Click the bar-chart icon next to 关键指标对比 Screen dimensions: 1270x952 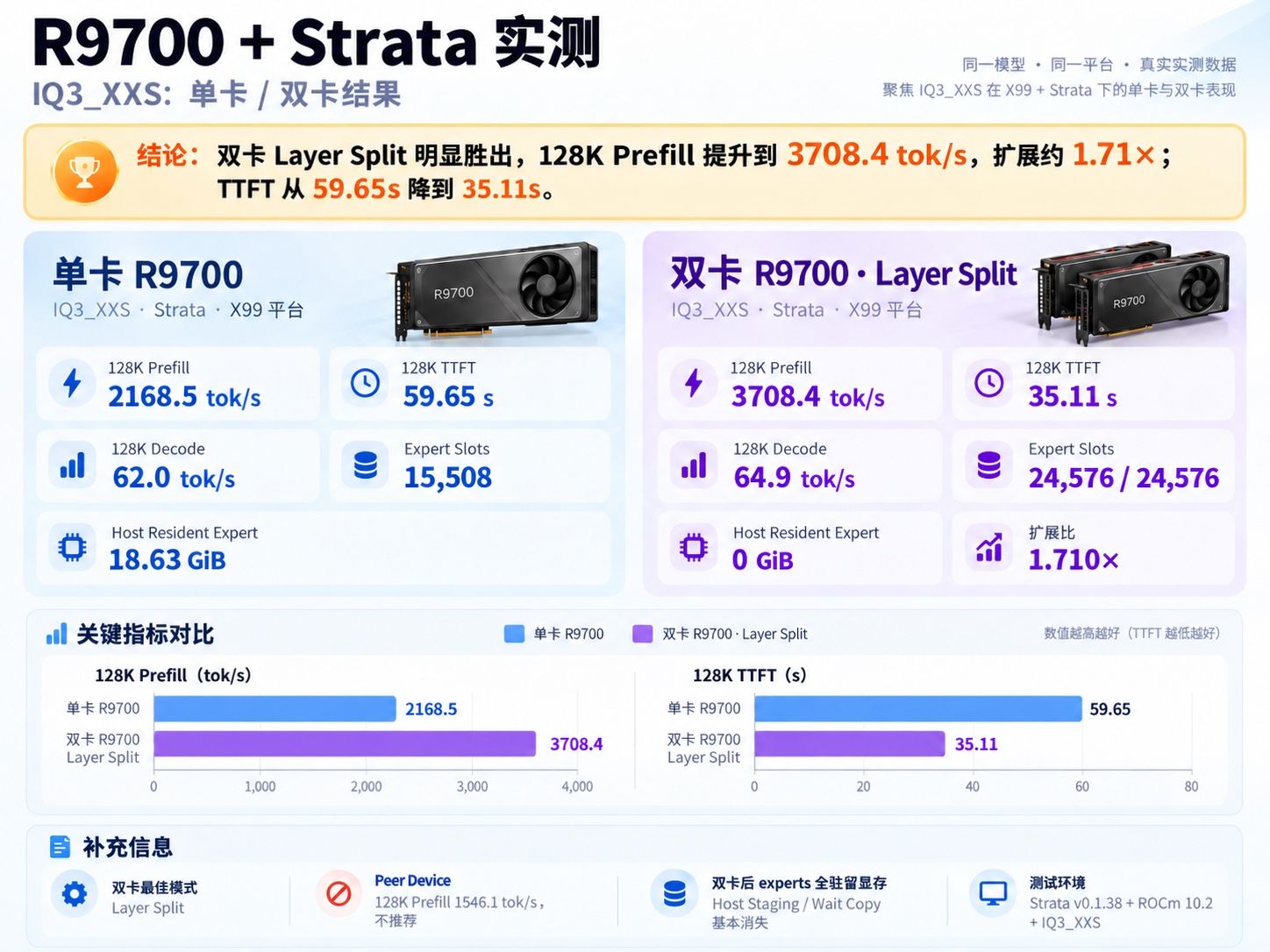[x=56, y=634]
